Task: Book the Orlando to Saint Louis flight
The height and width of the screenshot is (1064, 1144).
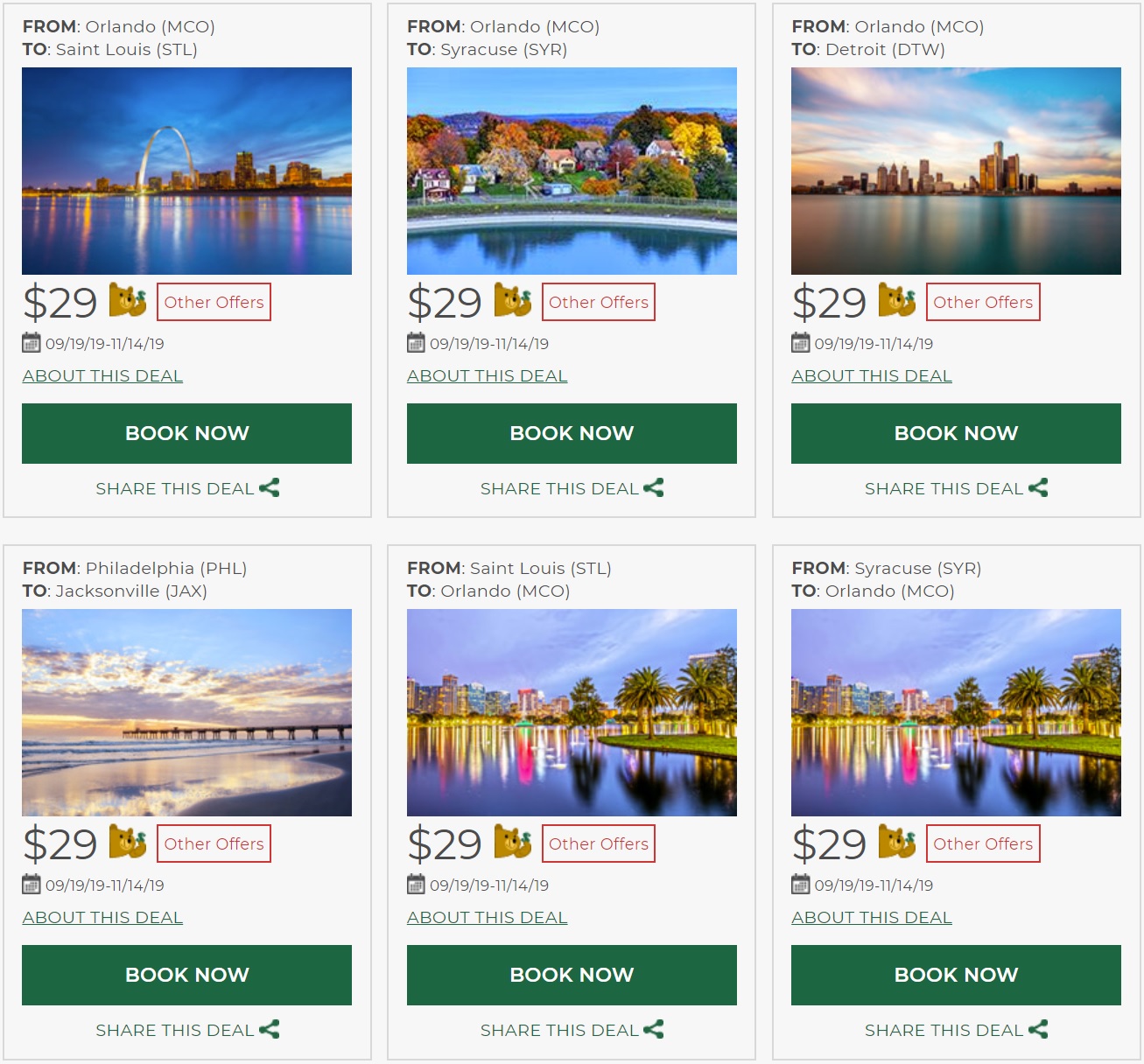Action: (186, 433)
